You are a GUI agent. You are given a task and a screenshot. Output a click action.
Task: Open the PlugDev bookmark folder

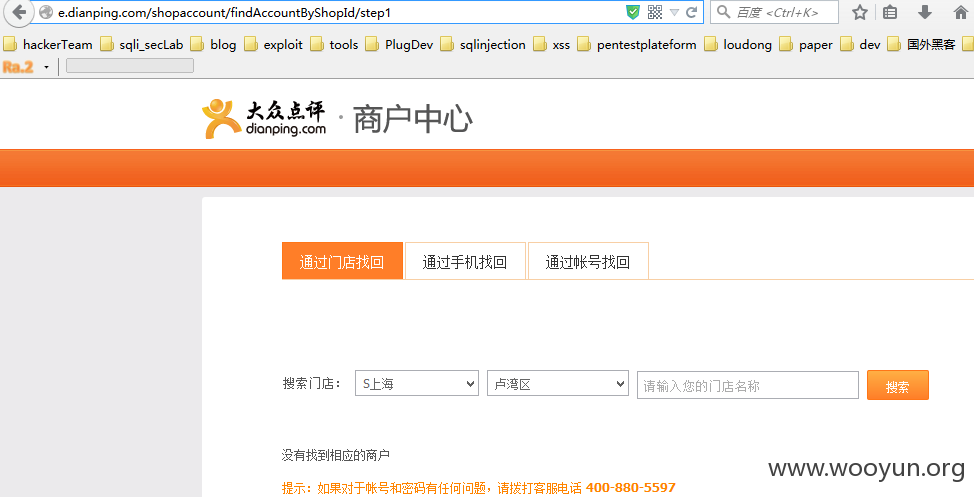[x=399, y=45]
